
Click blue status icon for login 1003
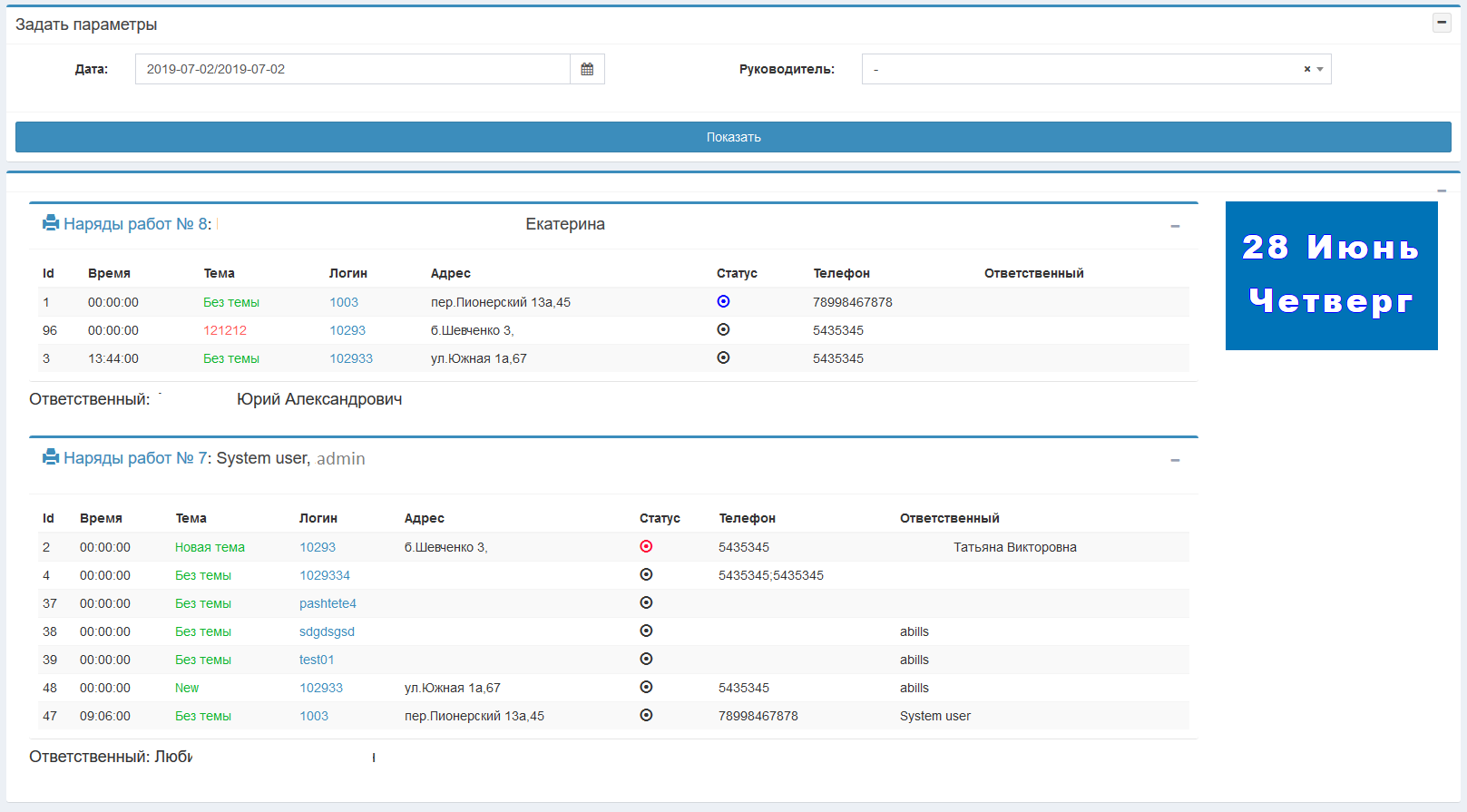pyautogui.click(x=723, y=301)
